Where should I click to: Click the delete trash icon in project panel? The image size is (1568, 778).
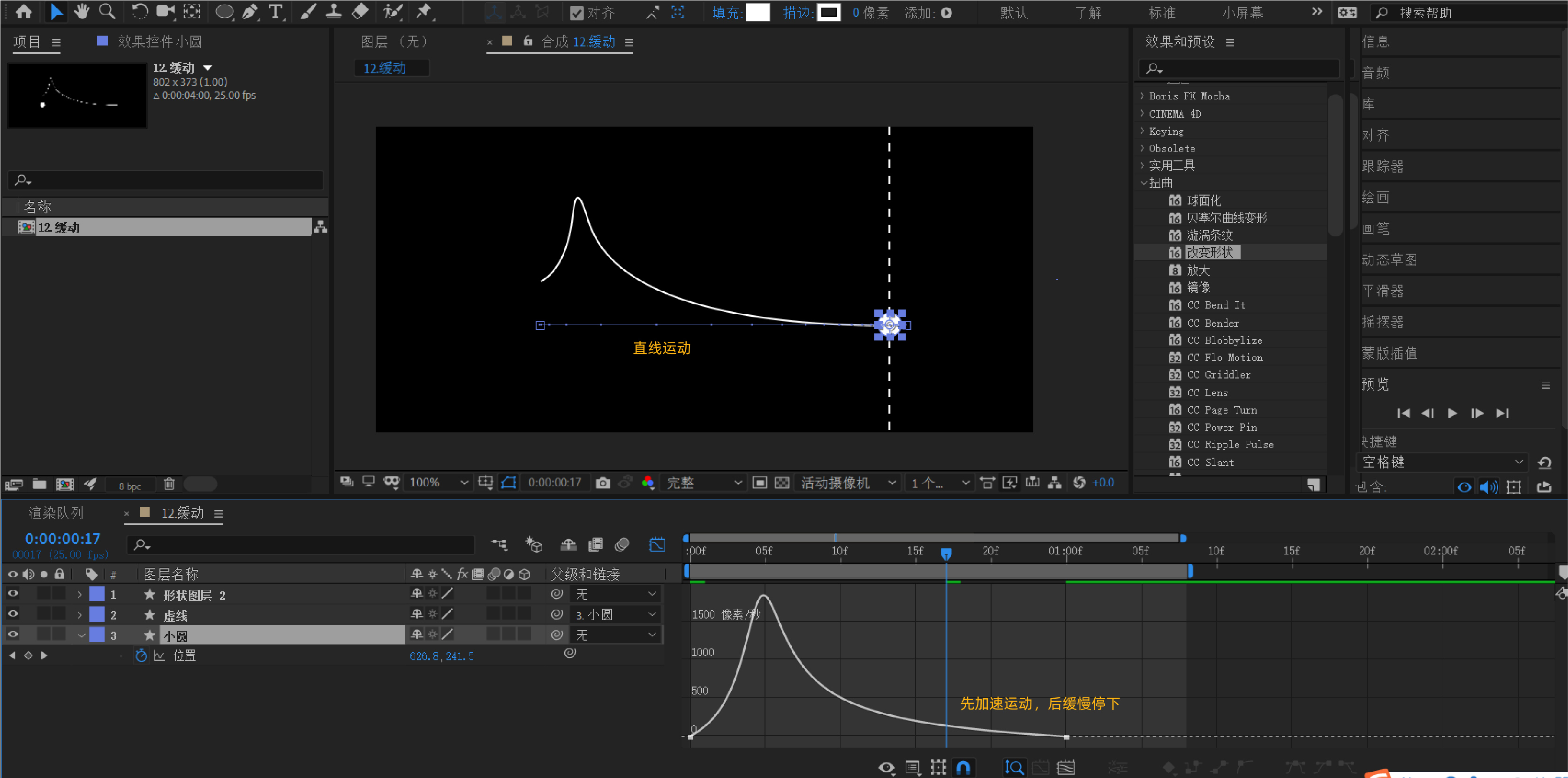point(169,484)
